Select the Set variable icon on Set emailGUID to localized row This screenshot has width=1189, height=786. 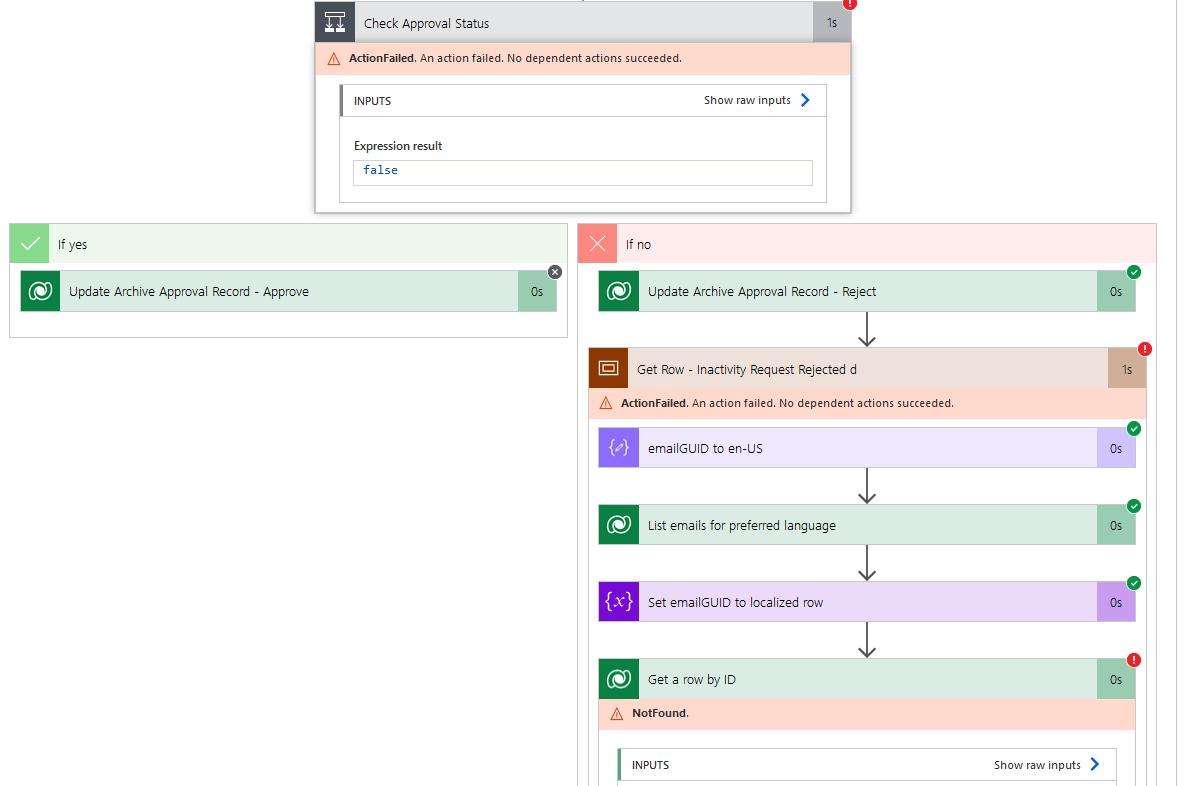(x=618, y=602)
